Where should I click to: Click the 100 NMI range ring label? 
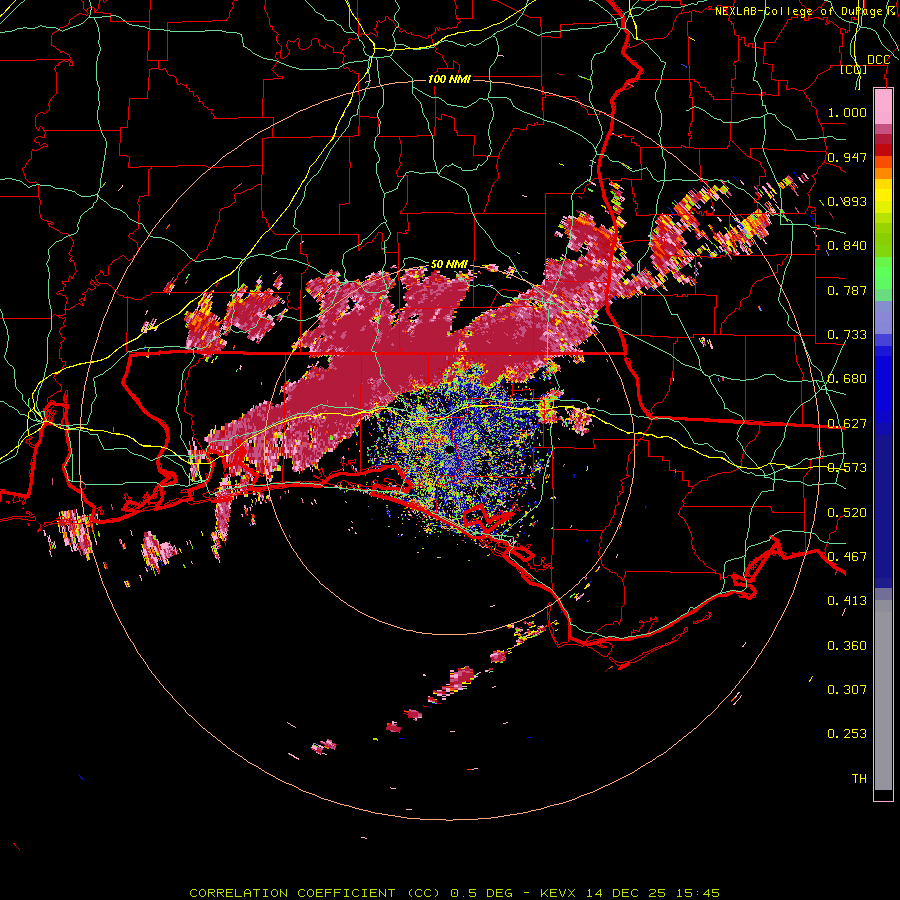pyautogui.click(x=449, y=79)
